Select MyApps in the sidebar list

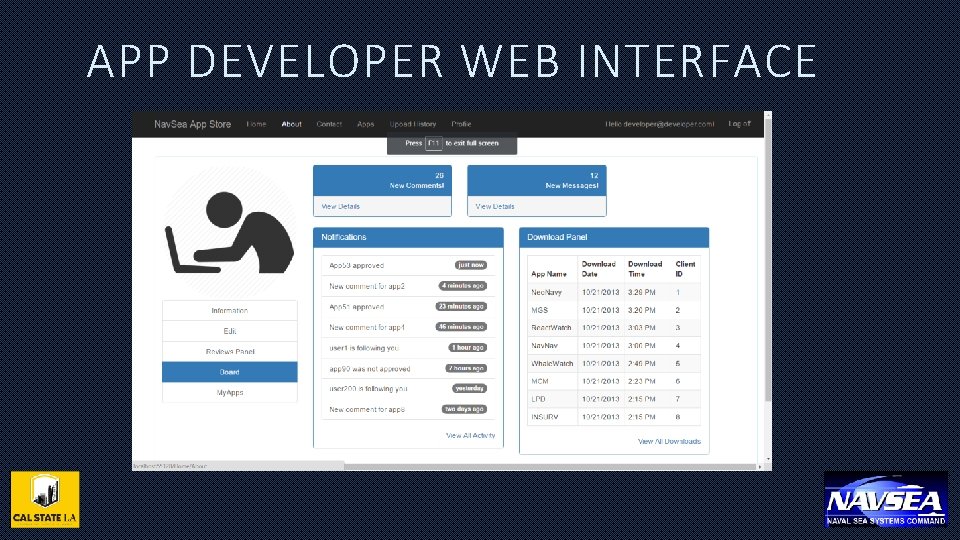pos(230,392)
